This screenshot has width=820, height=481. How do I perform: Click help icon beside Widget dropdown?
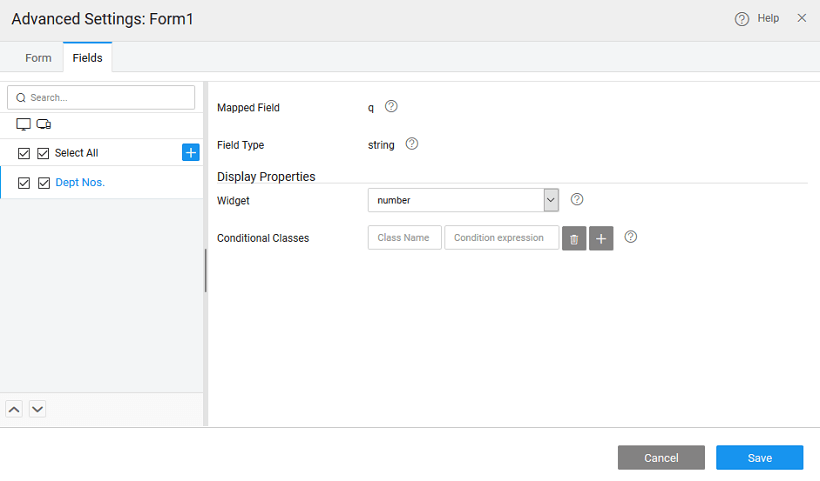coord(577,199)
